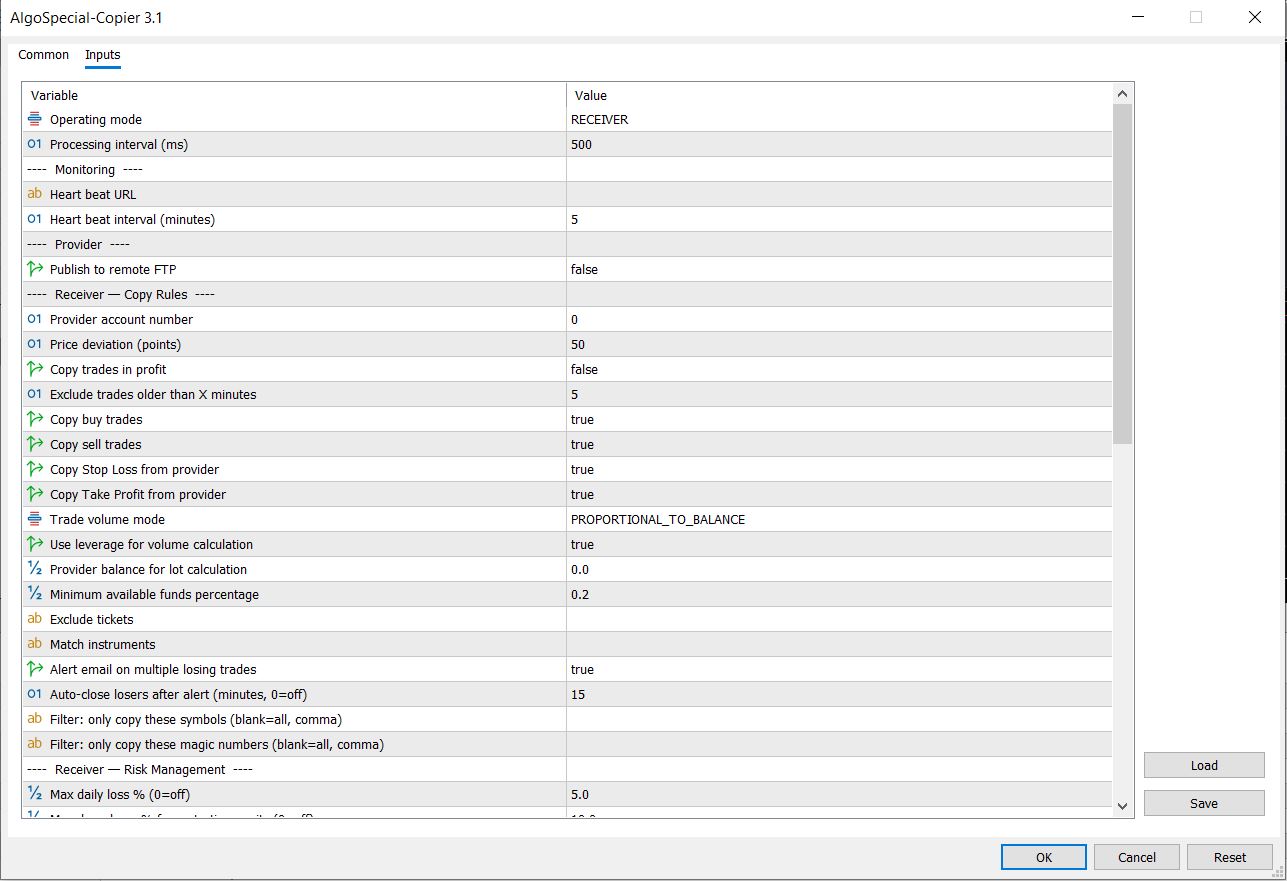Click the double icon beside Provider balance for lot
Viewport: 1287px width, 881px height.
tap(35, 569)
